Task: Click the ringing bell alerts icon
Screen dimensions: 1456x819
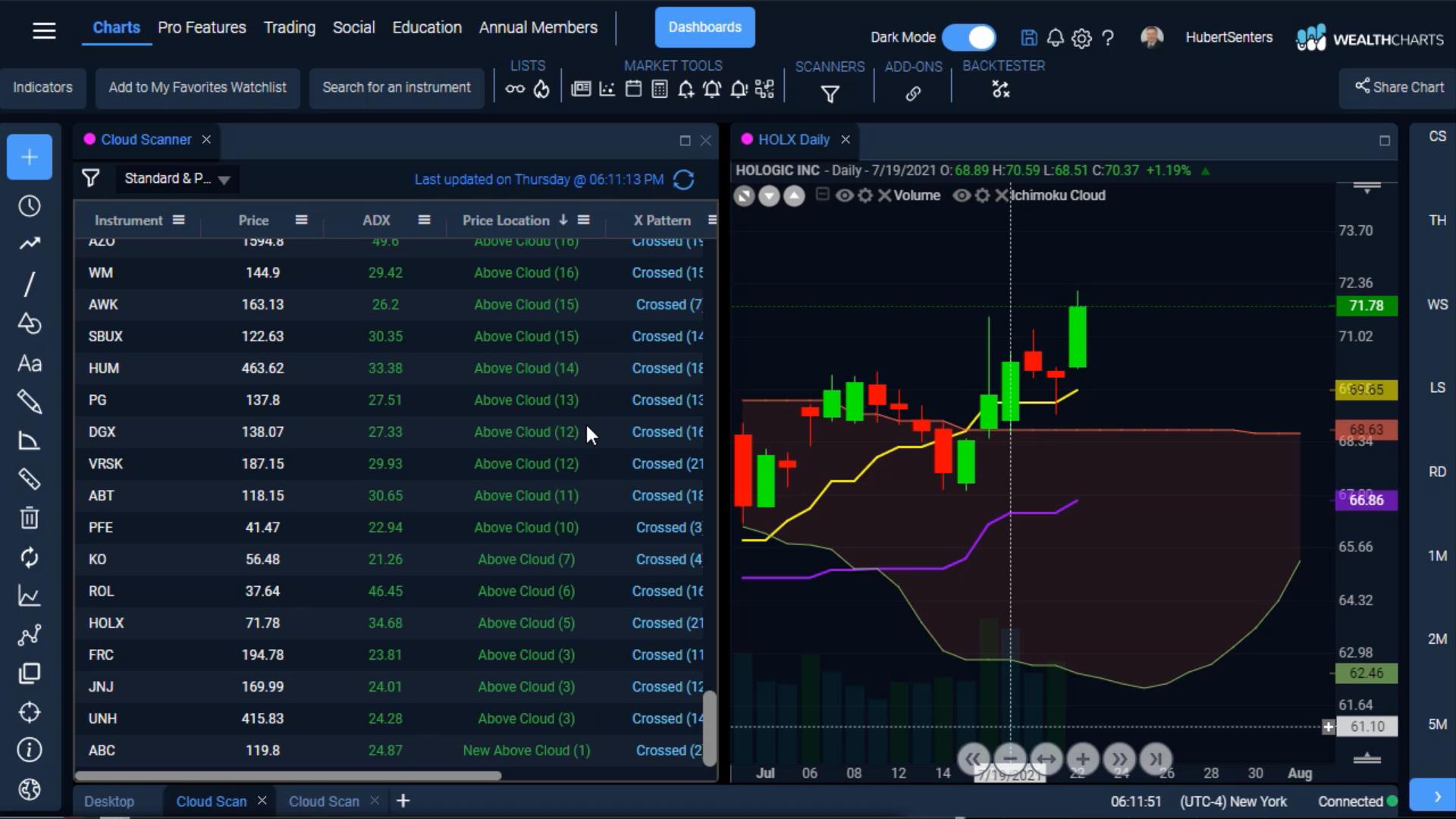Action: point(712,89)
